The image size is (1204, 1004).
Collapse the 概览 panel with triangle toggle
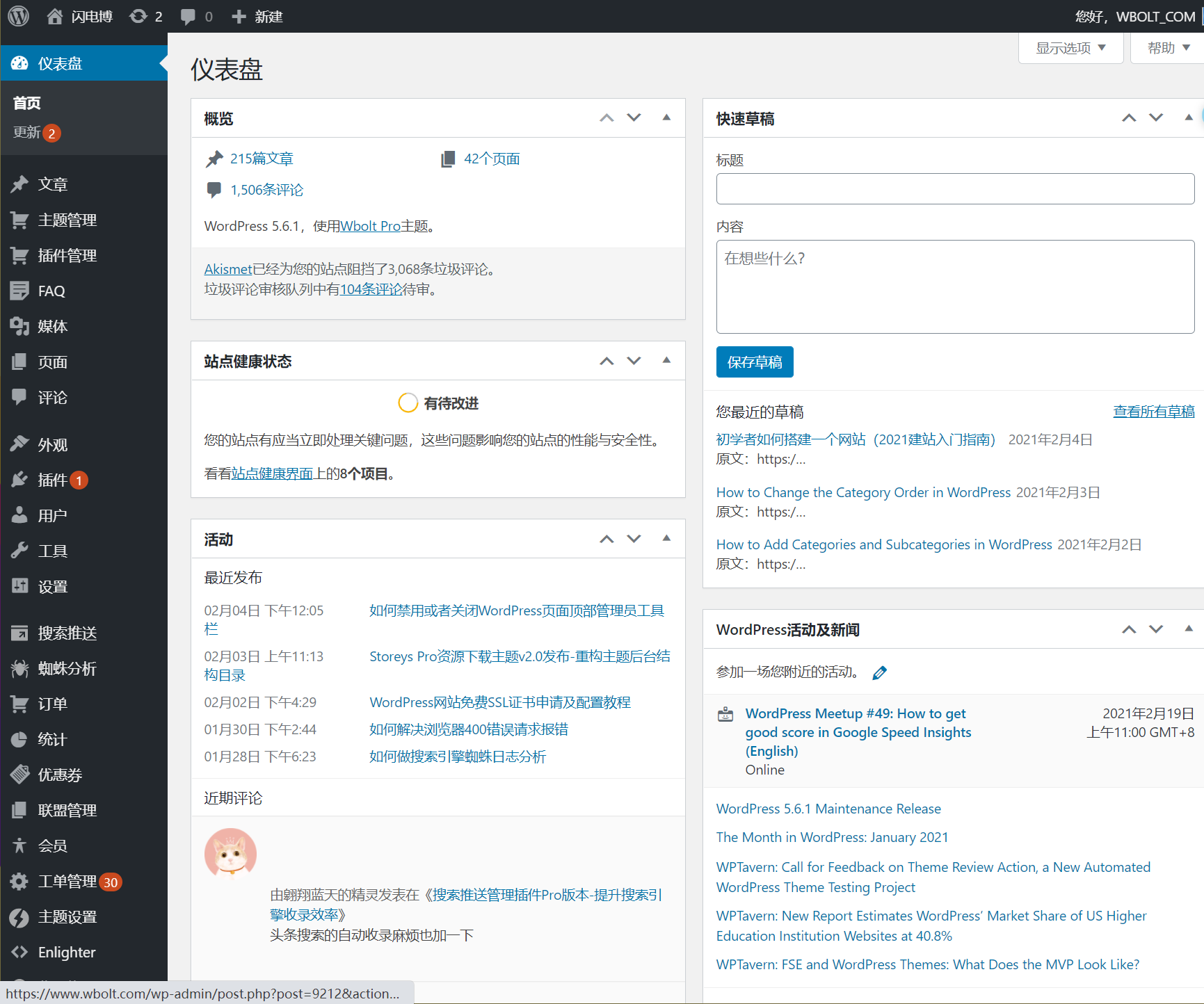click(x=666, y=118)
